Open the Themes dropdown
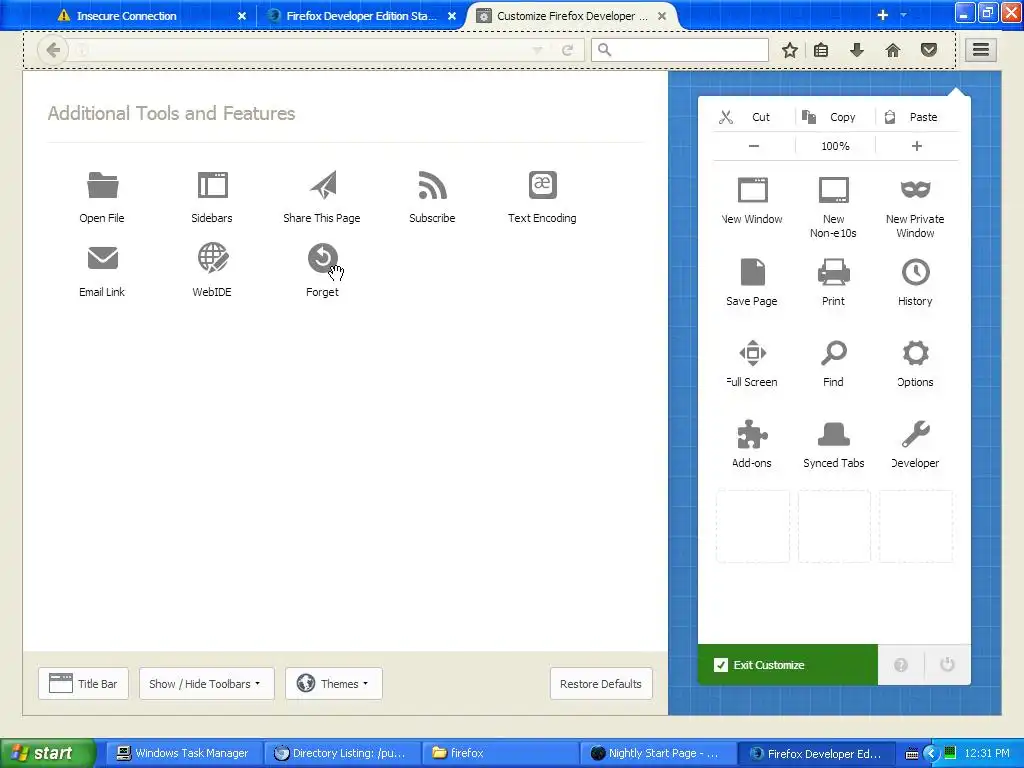This screenshot has height=768, width=1024. pos(334,684)
